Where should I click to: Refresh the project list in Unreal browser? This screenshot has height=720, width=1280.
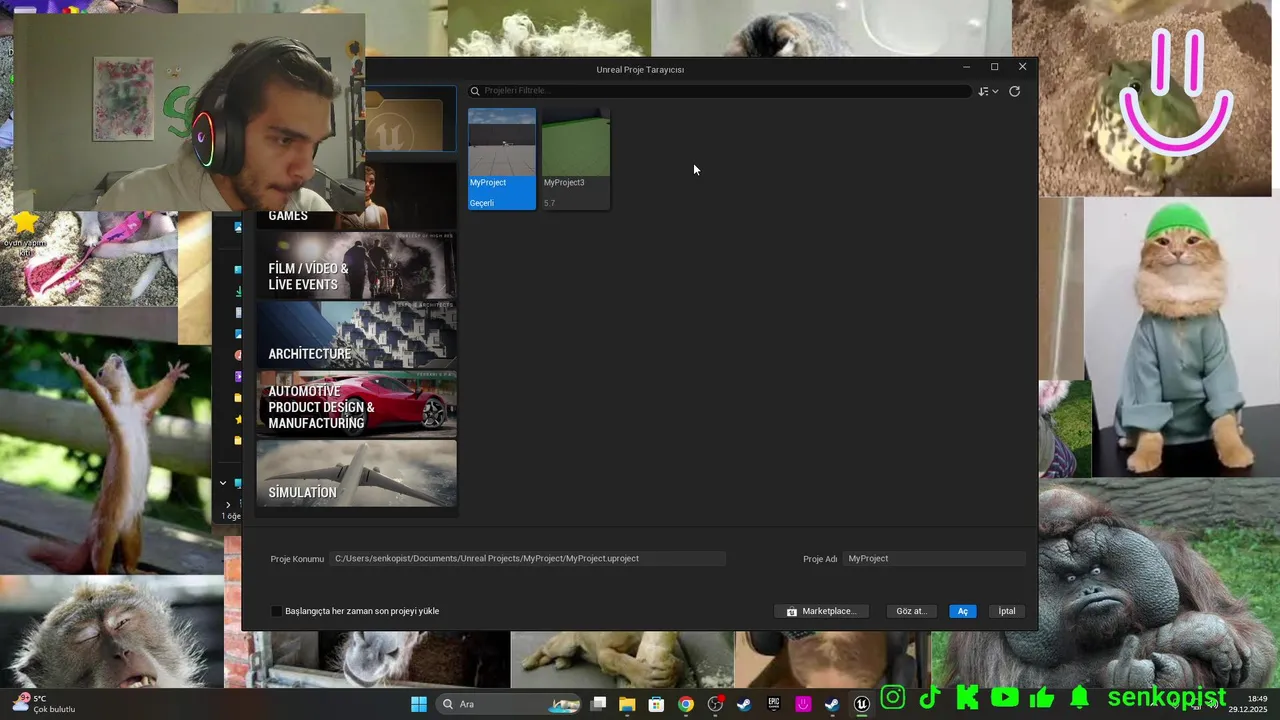tap(1014, 91)
